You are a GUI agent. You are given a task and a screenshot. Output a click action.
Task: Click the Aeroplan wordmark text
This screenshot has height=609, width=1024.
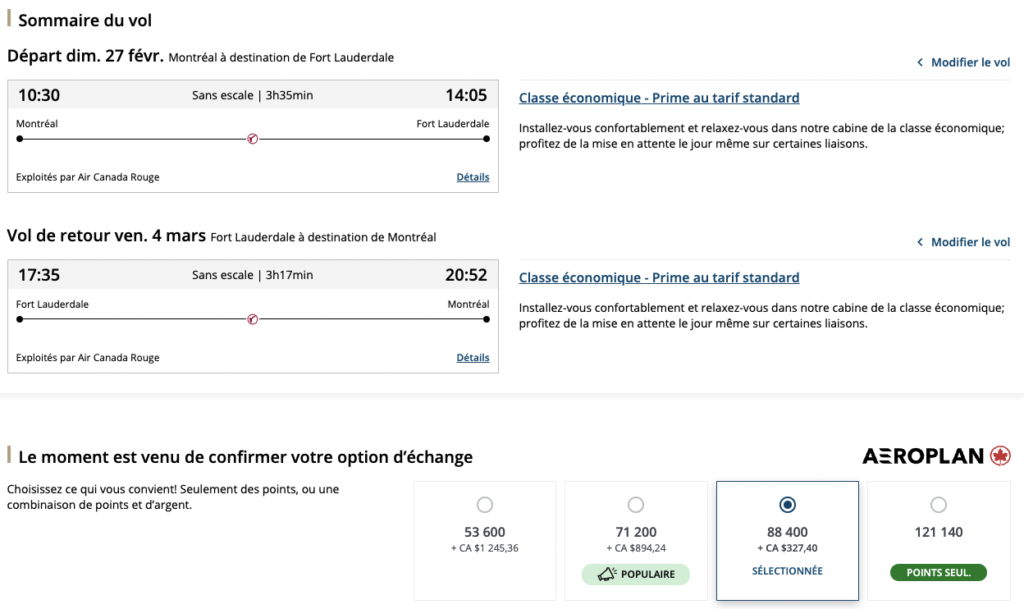coord(923,456)
